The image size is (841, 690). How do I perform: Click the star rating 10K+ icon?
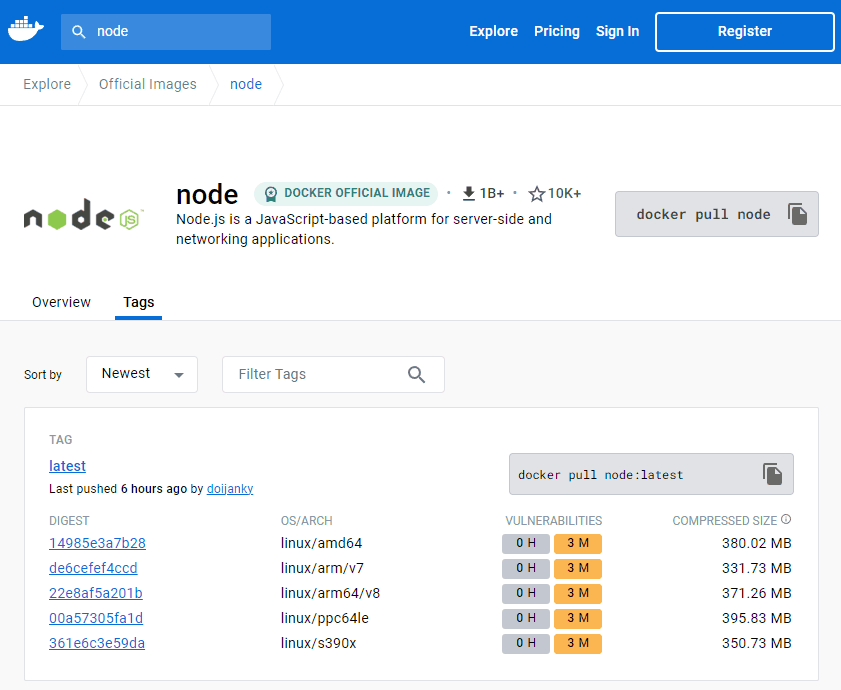point(537,194)
